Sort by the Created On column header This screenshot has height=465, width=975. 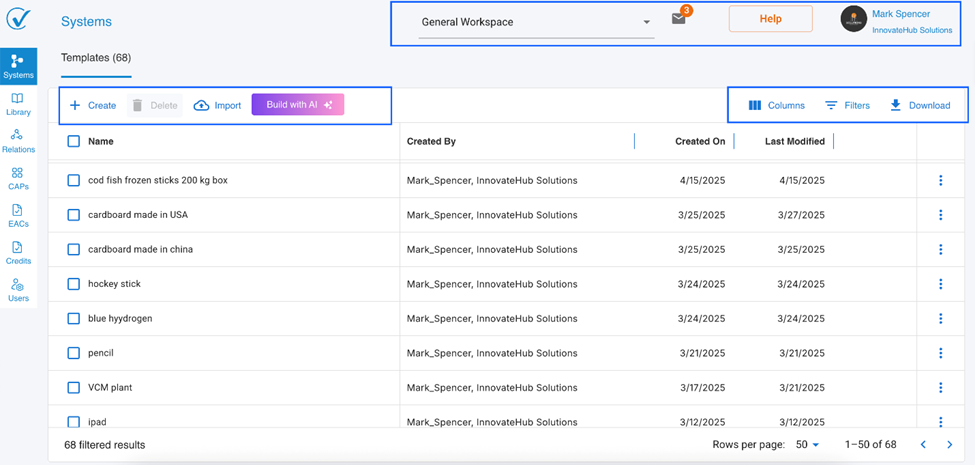click(x=700, y=141)
